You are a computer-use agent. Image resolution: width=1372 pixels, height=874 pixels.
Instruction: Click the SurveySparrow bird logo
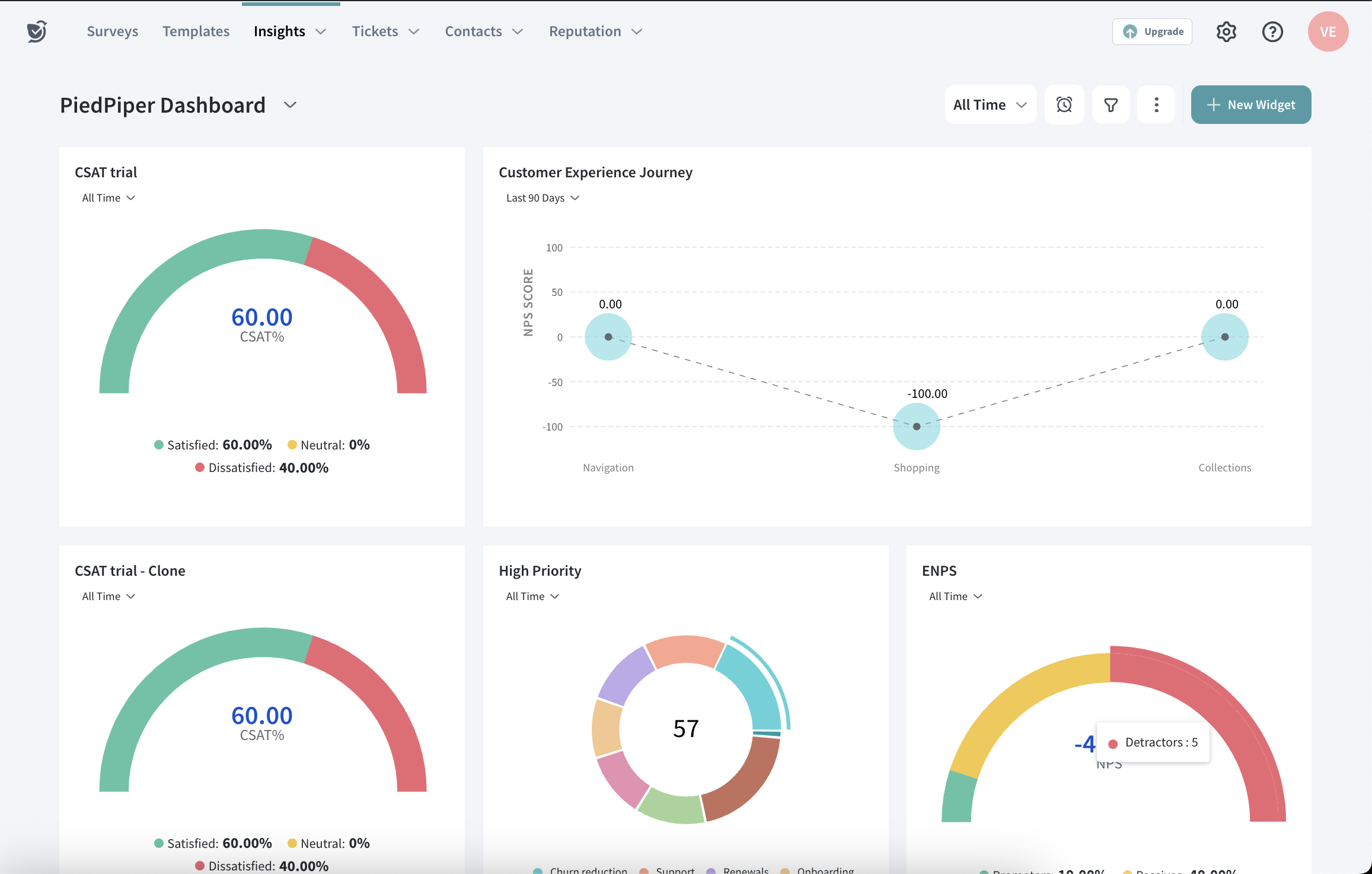click(37, 31)
